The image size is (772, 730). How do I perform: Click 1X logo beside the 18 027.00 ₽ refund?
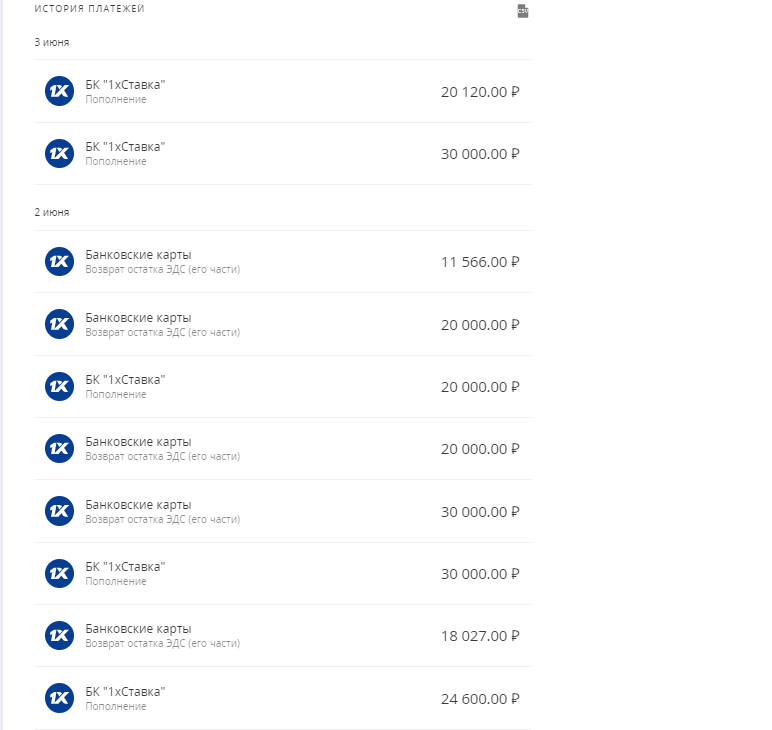[59, 636]
